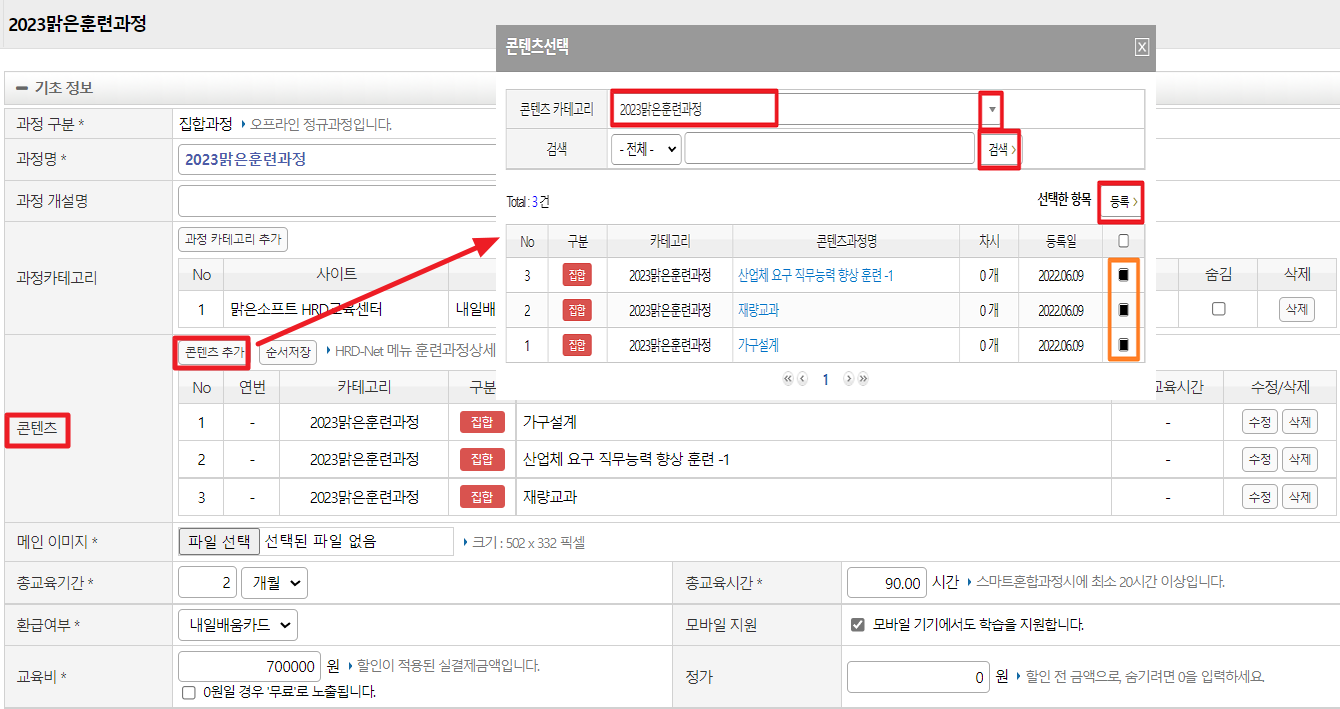Open the 콘텐츠 카테고리 dropdown arrow
The image size is (1340, 709).
pos(991,108)
